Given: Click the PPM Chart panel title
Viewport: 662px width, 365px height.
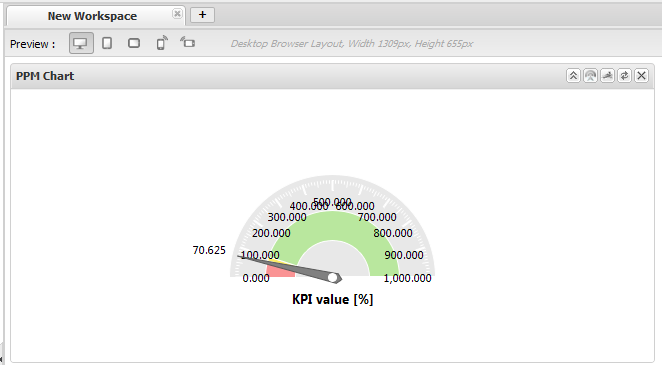Looking at the screenshot, I should click(45, 76).
